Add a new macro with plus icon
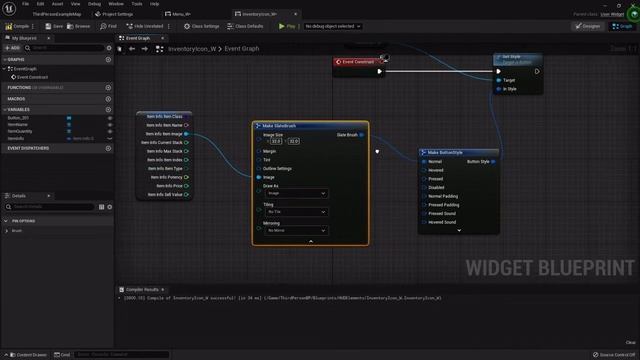 click(x=108, y=99)
